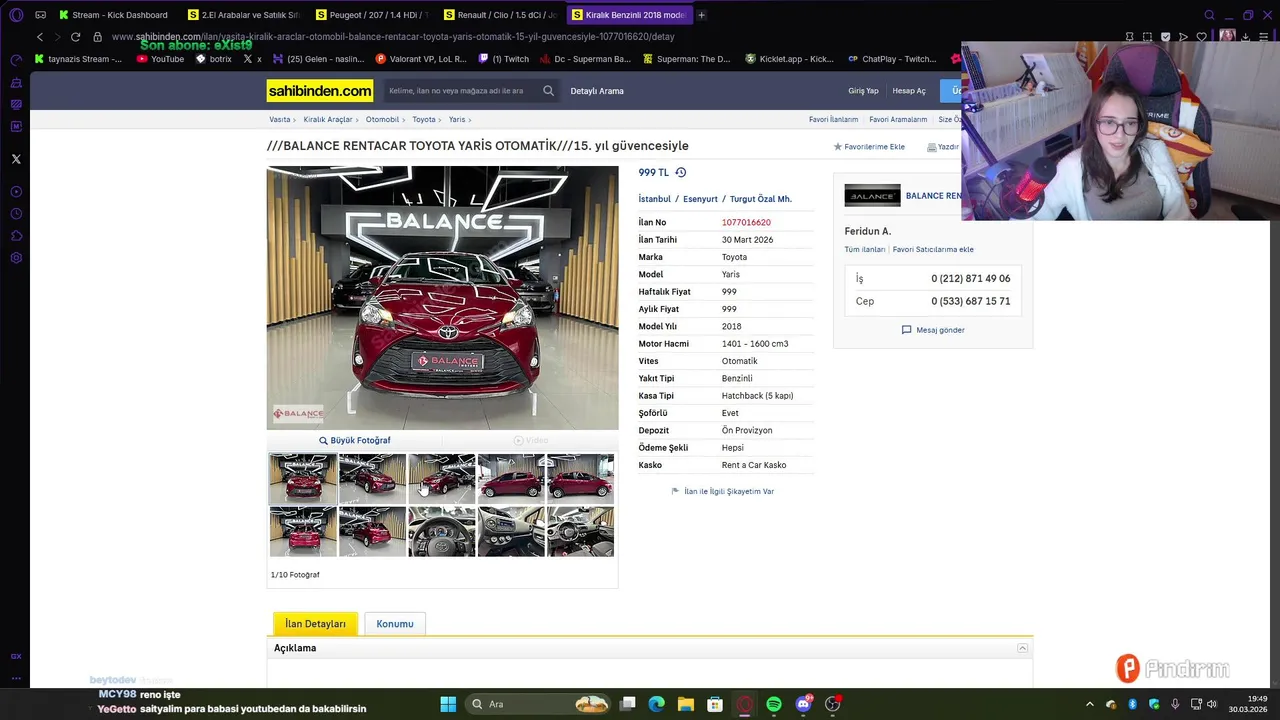Screen dimensions: 1280x720
Task: Click the browser address bar URL
Action: point(393,37)
